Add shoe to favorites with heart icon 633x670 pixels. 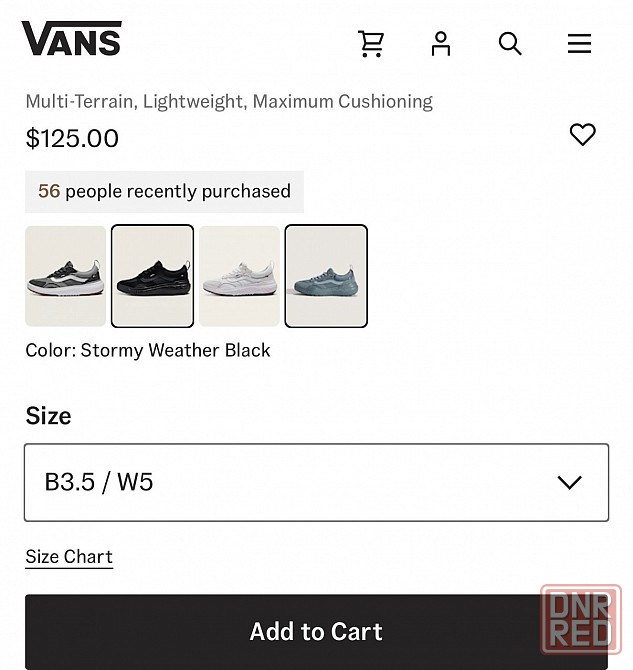coord(582,135)
